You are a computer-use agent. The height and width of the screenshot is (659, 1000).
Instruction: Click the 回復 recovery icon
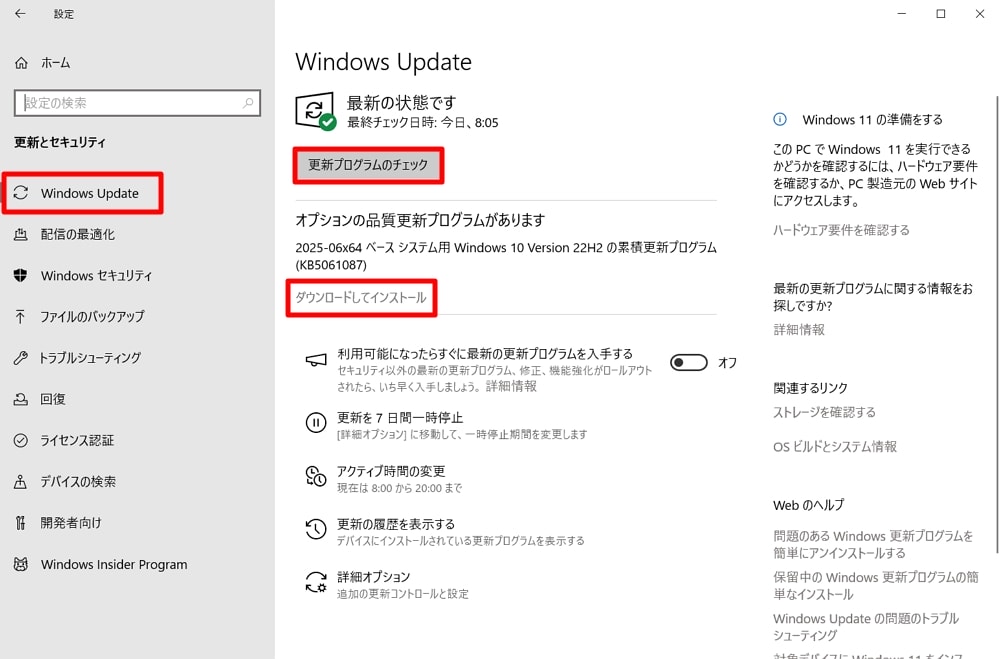tap(20, 399)
